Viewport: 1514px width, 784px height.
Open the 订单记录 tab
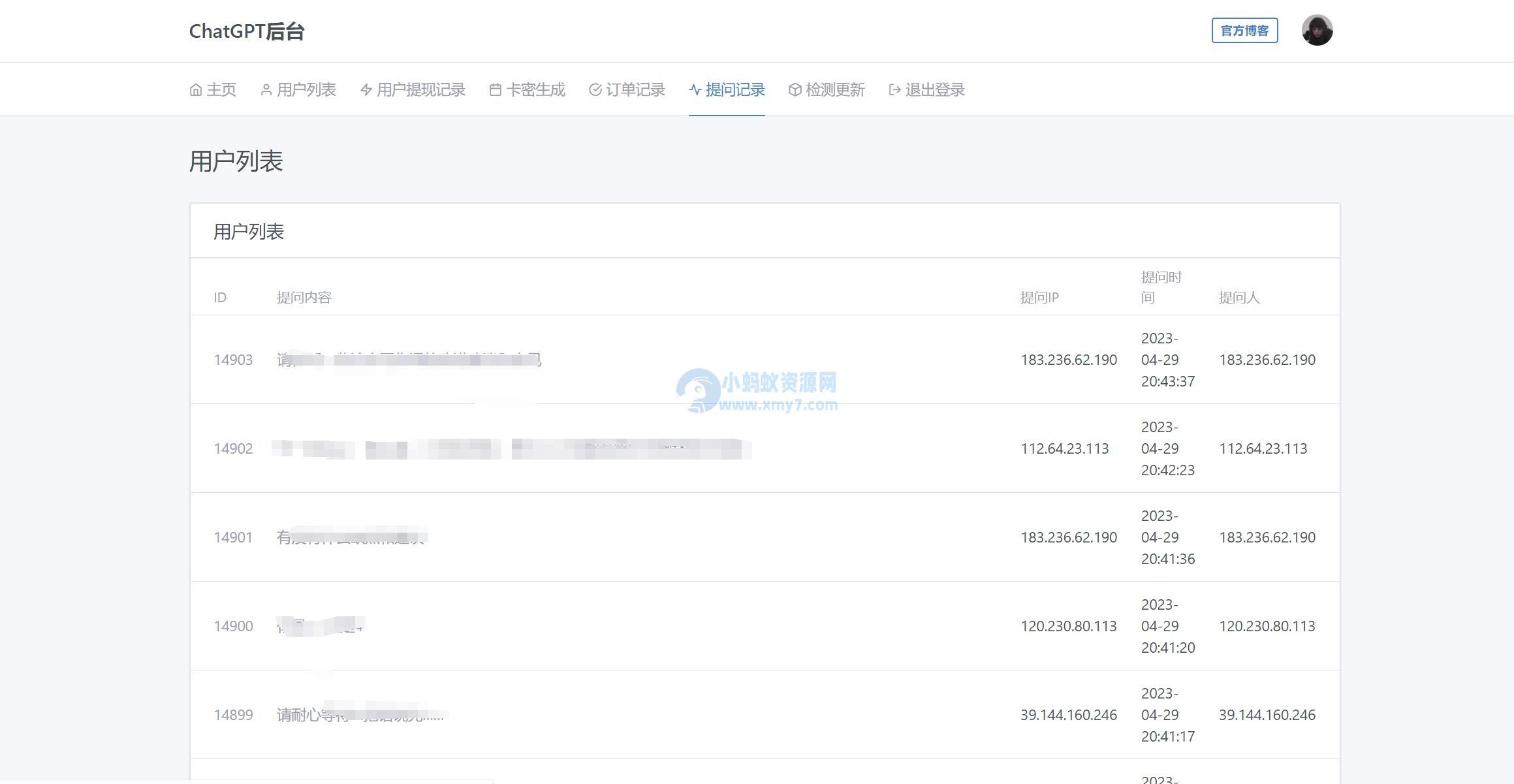[627, 89]
